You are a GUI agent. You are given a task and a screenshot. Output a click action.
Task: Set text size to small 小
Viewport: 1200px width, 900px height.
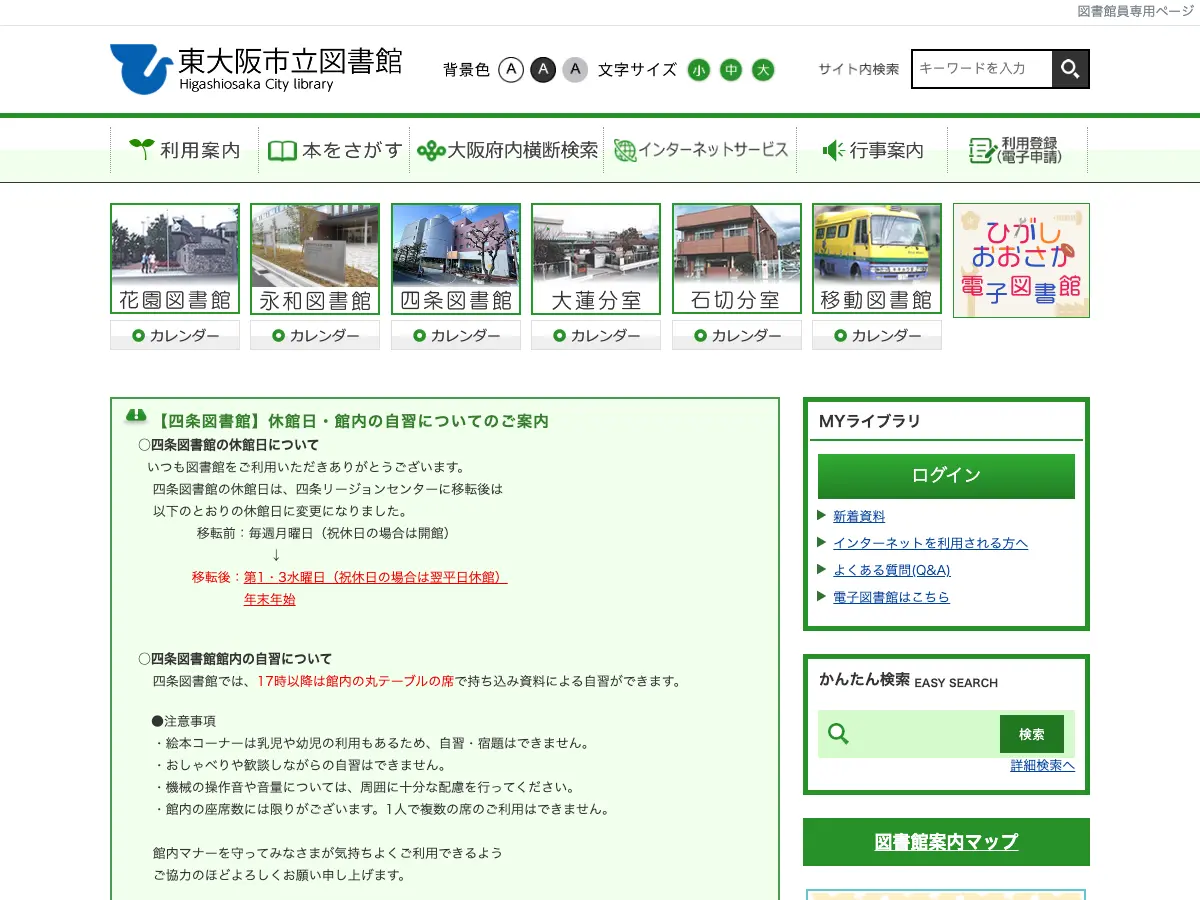(699, 70)
